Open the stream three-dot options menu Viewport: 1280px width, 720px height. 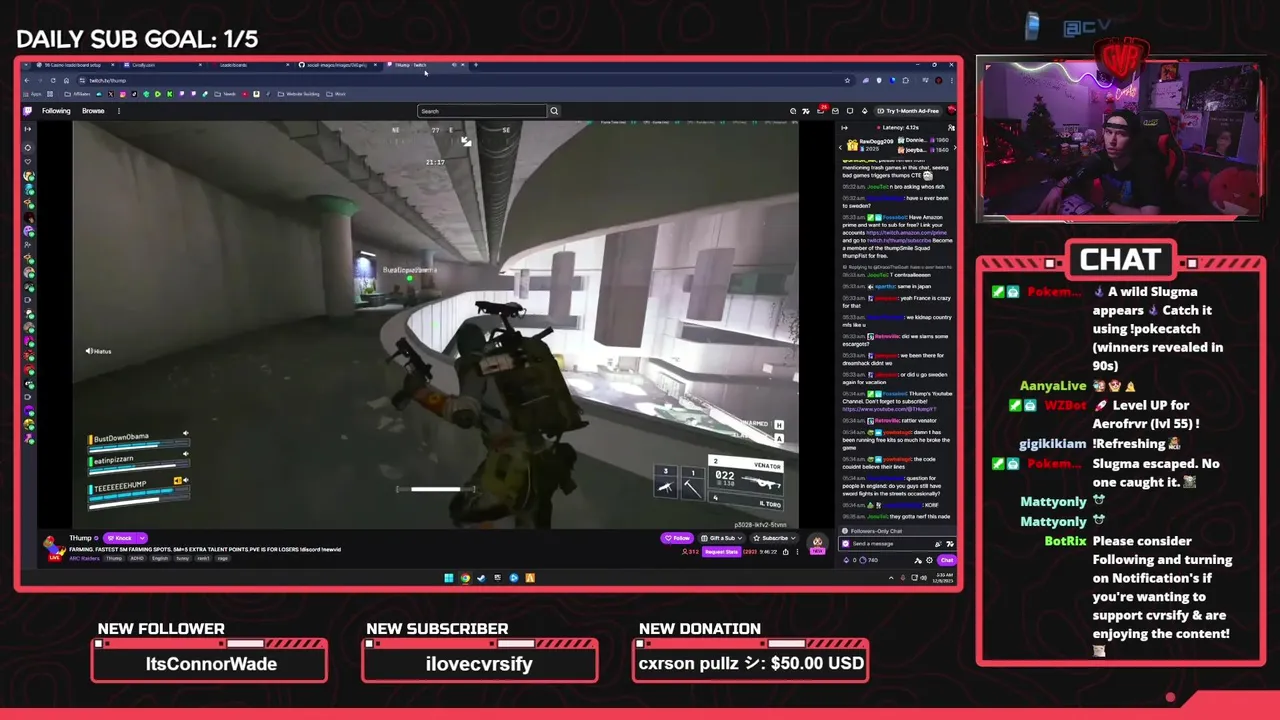point(797,552)
